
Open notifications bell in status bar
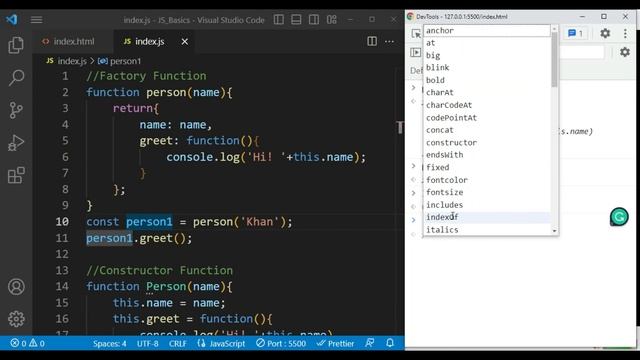pyautogui.click(x=390, y=343)
